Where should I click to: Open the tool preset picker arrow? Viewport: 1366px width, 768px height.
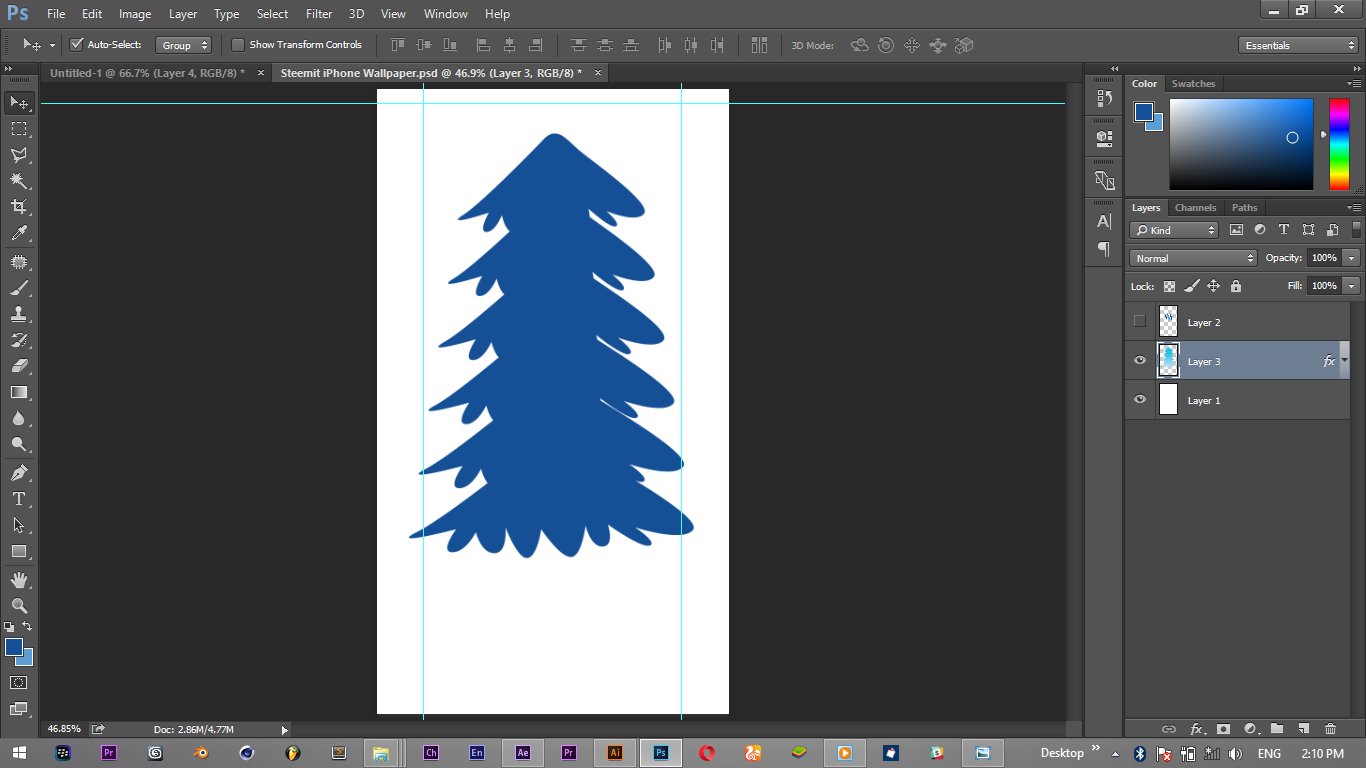pyautogui.click(x=51, y=45)
